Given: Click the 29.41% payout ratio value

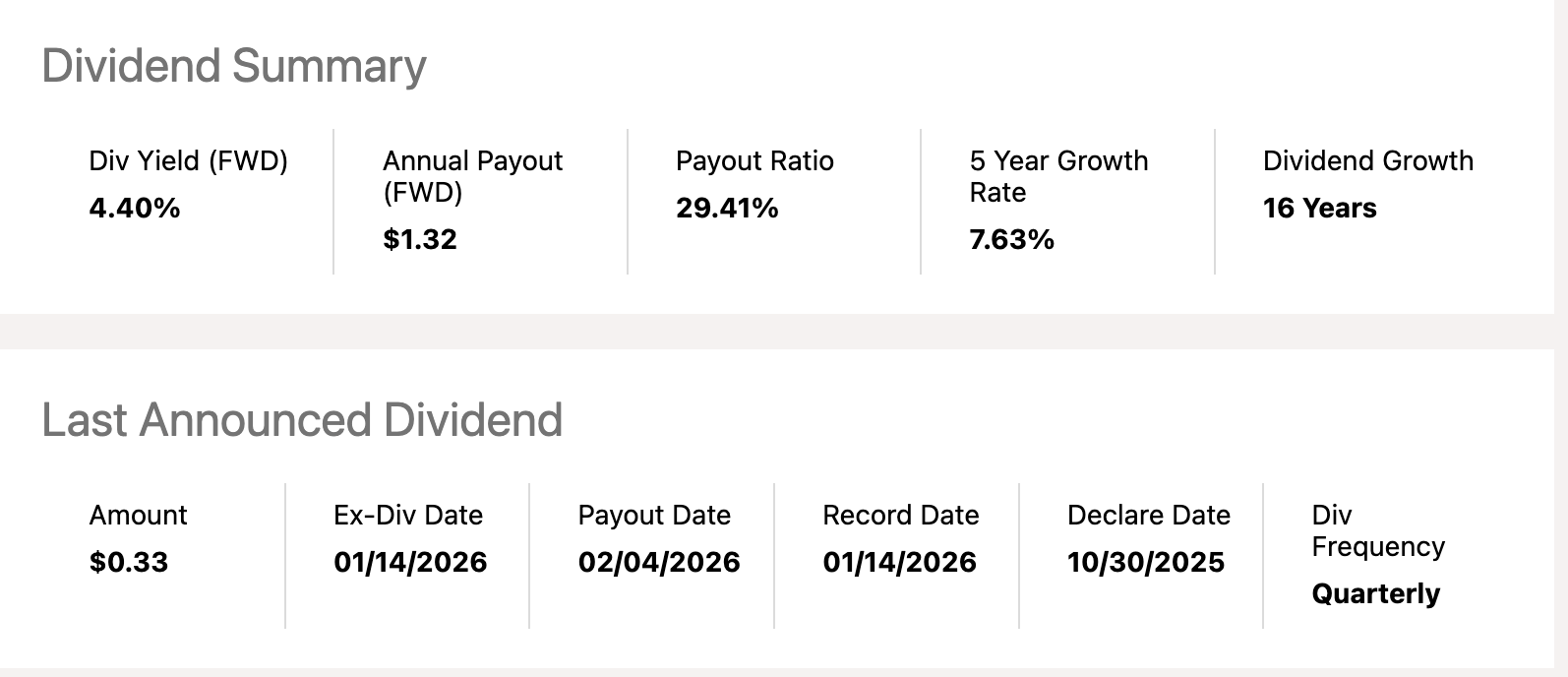Looking at the screenshot, I should coord(727,209).
